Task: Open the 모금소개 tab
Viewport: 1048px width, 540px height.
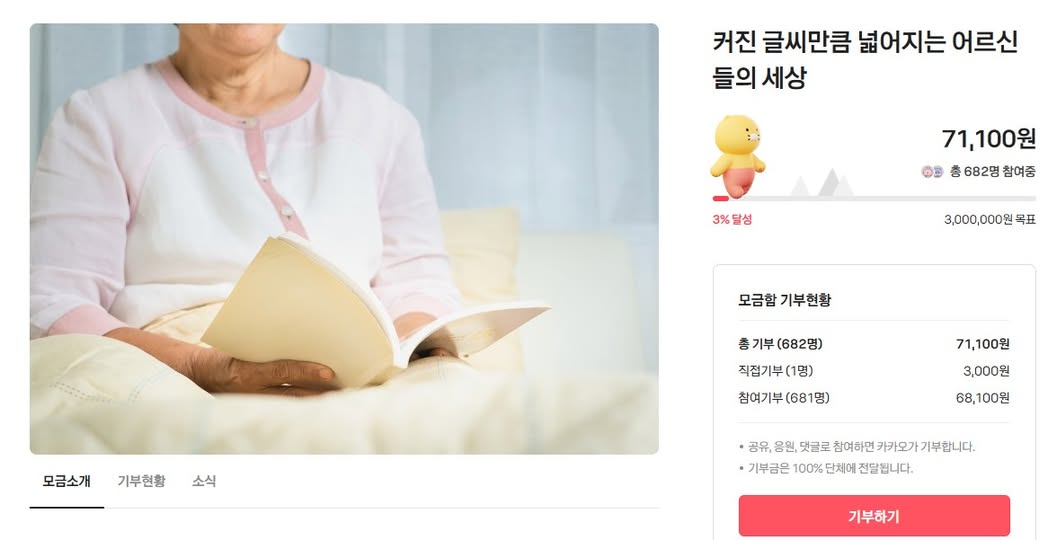Action: (67, 481)
